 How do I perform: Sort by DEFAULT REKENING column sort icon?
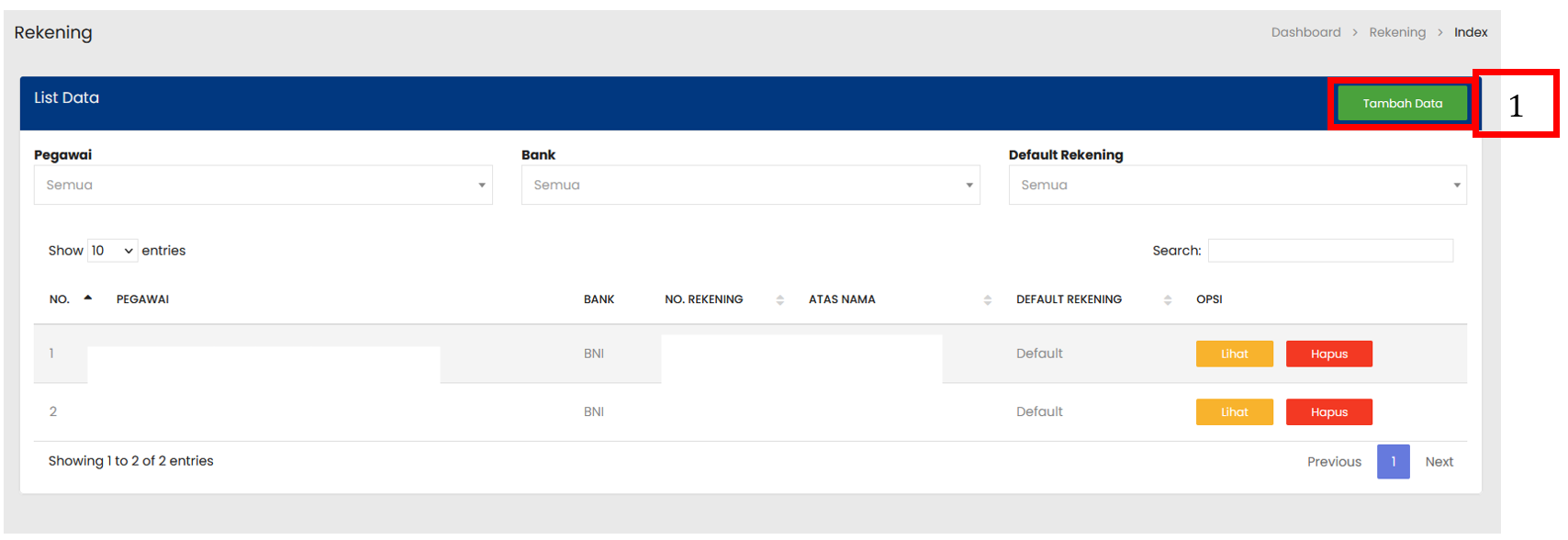[1167, 300]
